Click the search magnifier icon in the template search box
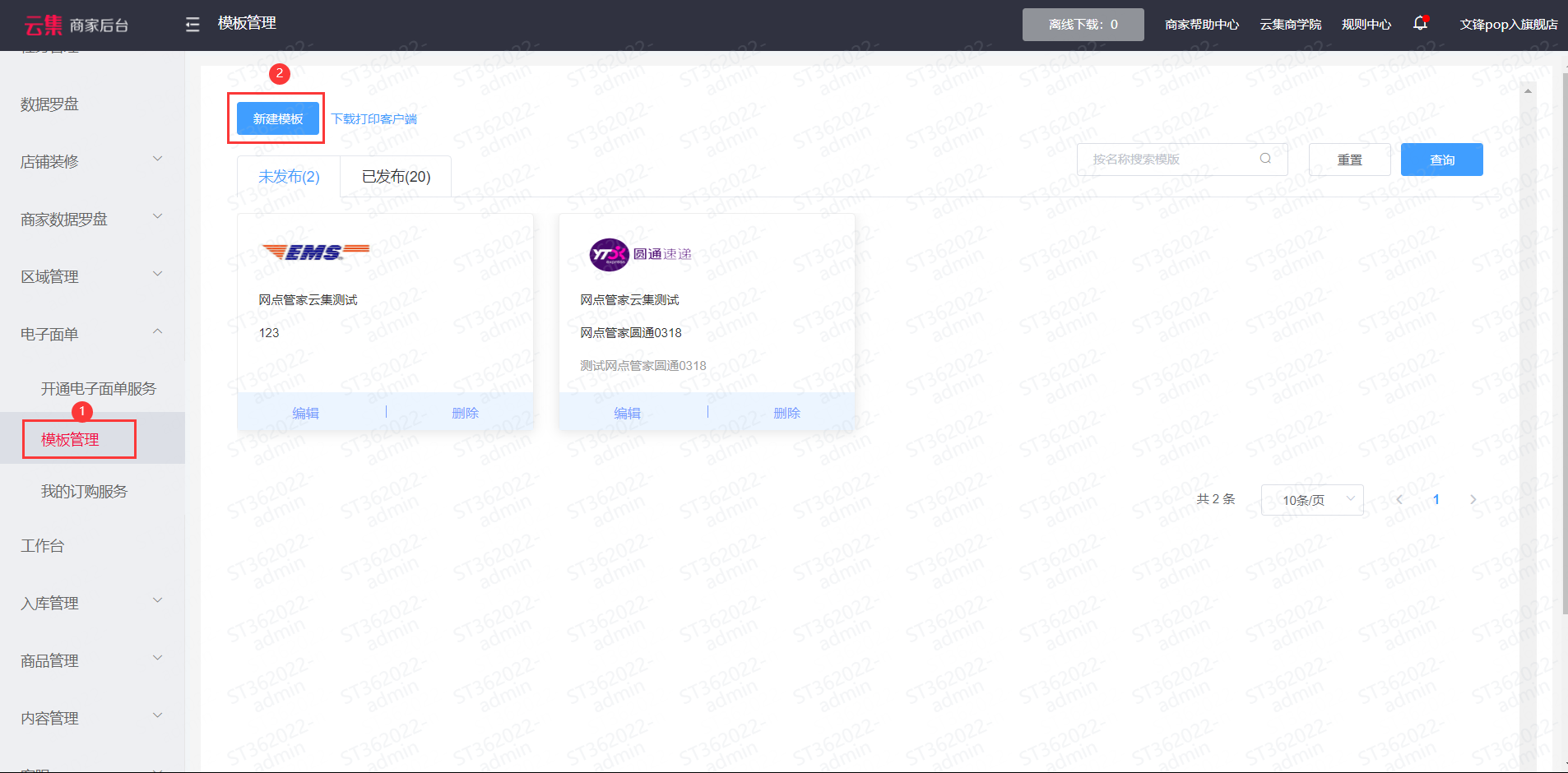Viewport: 1568px width, 773px height. click(x=1265, y=159)
